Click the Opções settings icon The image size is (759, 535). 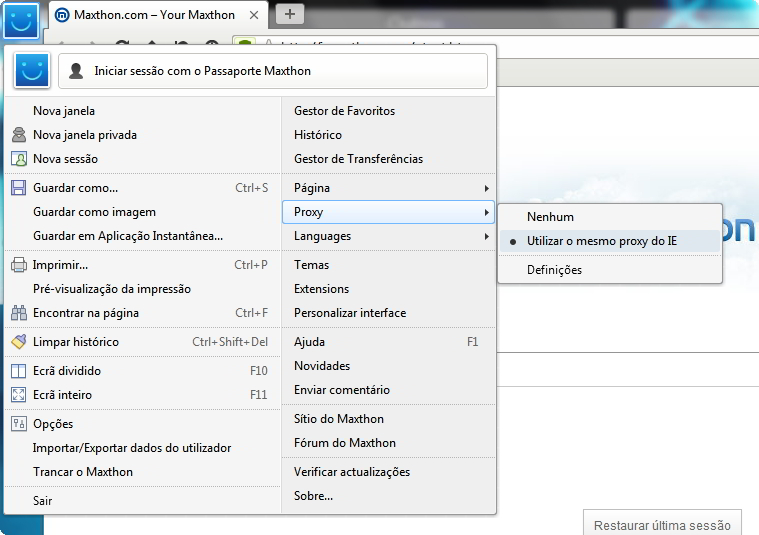tap(19, 424)
